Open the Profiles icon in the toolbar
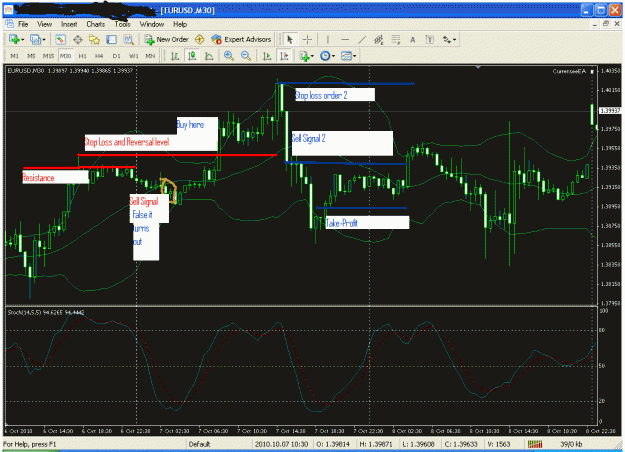This screenshot has width=625, height=452. point(36,39)
